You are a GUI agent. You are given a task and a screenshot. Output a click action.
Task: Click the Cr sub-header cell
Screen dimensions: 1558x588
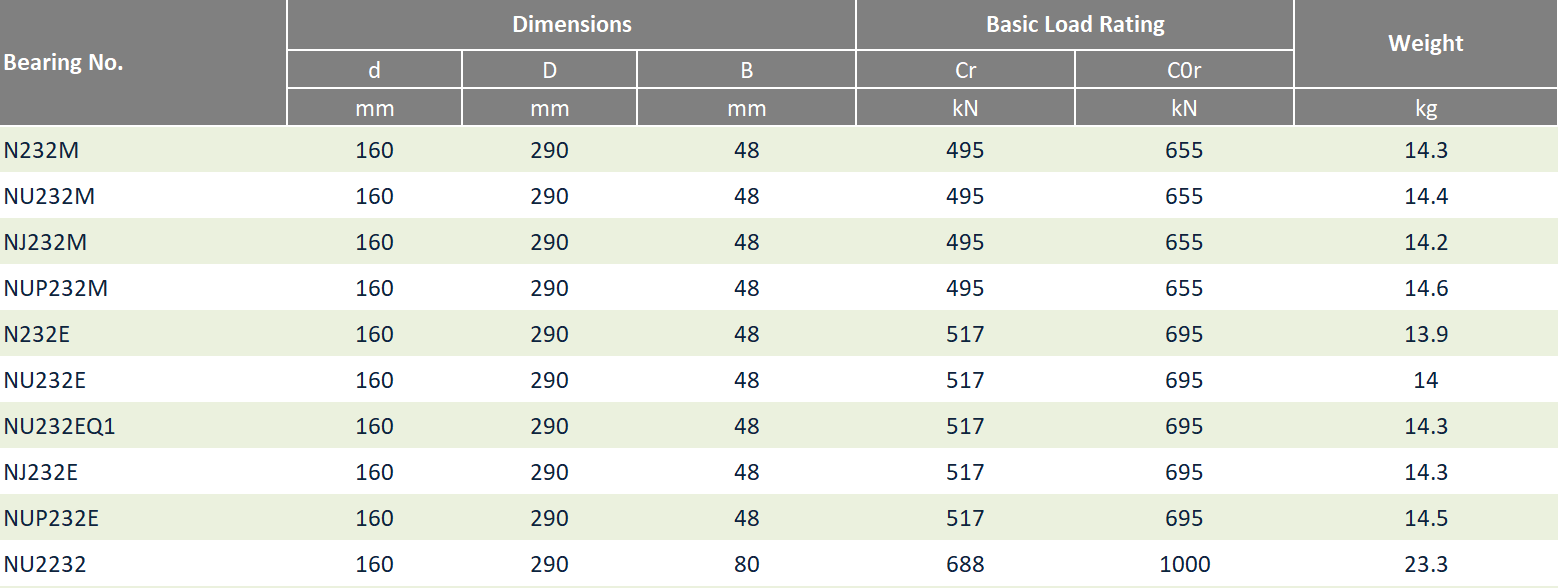pyautogui.click(x=965, y=70)
